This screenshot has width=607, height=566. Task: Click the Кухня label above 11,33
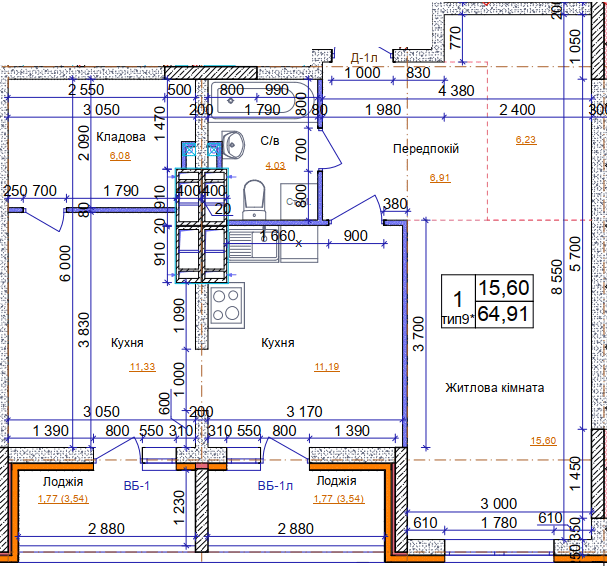tap(127, 343)
